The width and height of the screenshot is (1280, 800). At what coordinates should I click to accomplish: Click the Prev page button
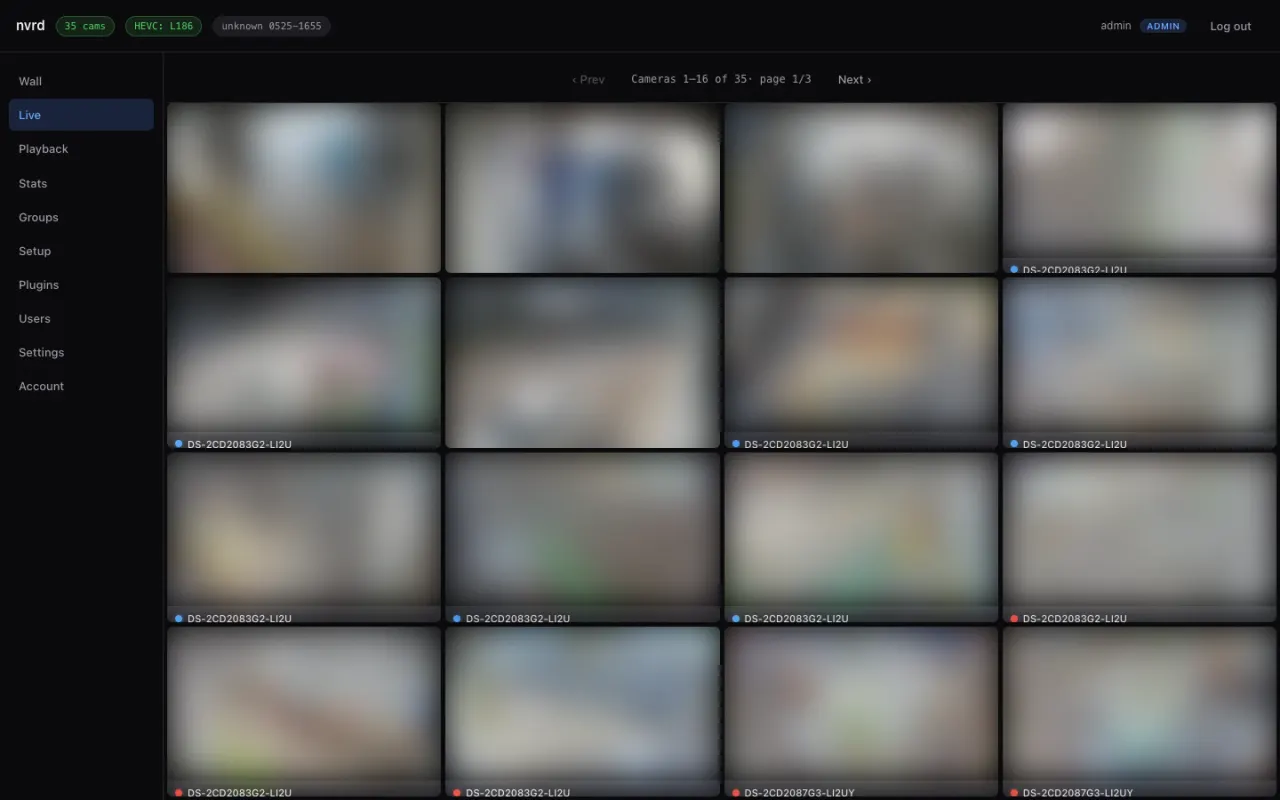tap(588, 80)
